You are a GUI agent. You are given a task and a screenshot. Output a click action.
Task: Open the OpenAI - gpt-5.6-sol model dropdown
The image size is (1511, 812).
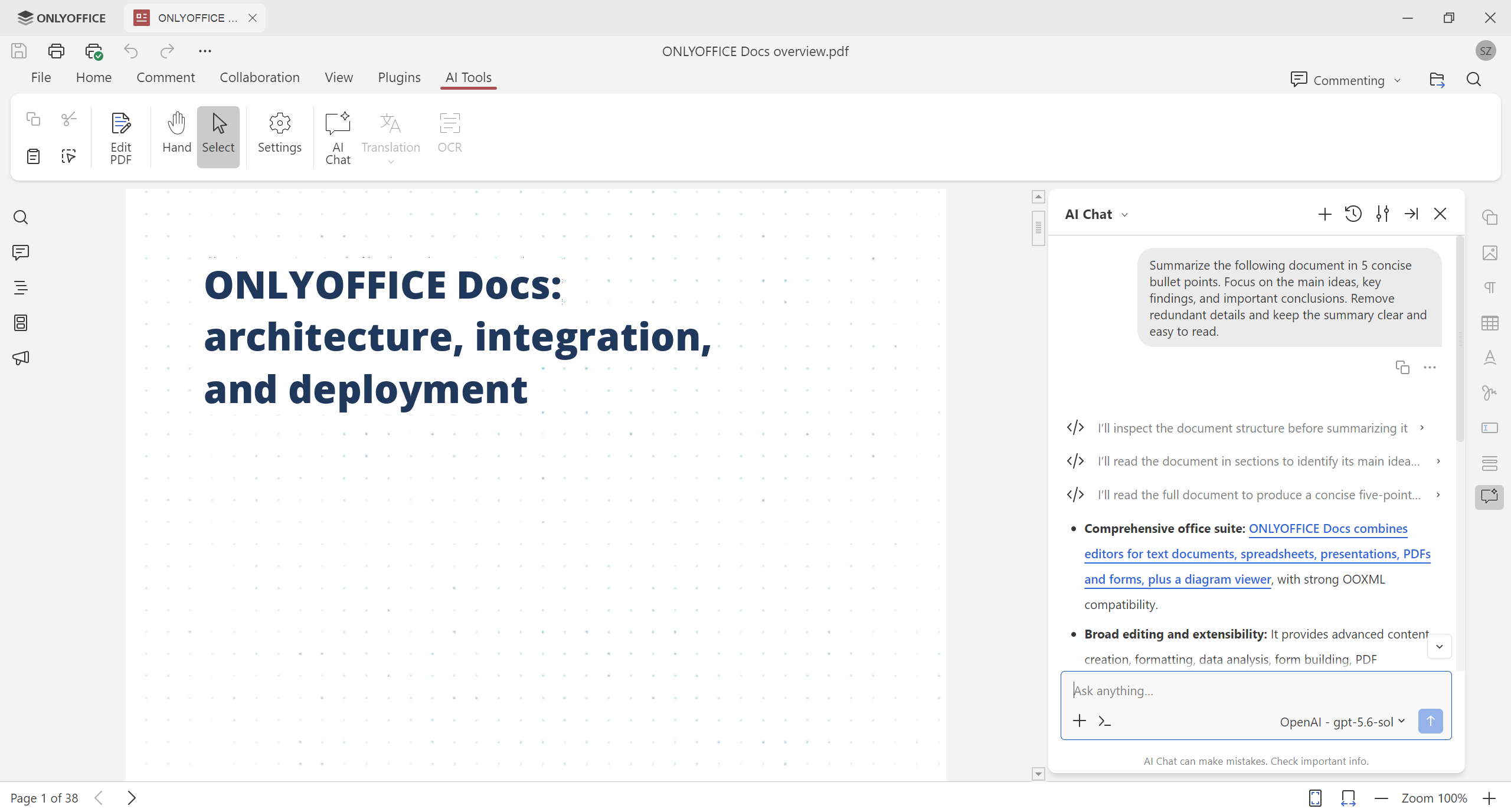pos(1342,722)
